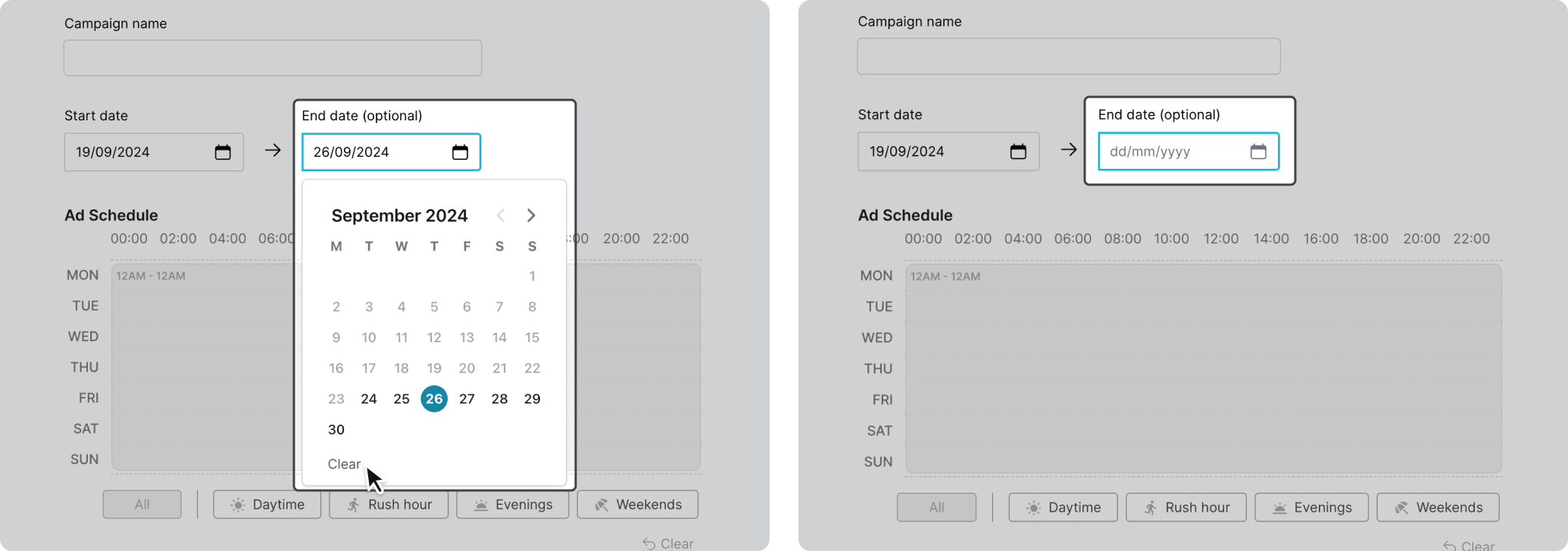Go to next month in September calendar
The height and width of the screenshot is (551, 1568).
(531, 216)
